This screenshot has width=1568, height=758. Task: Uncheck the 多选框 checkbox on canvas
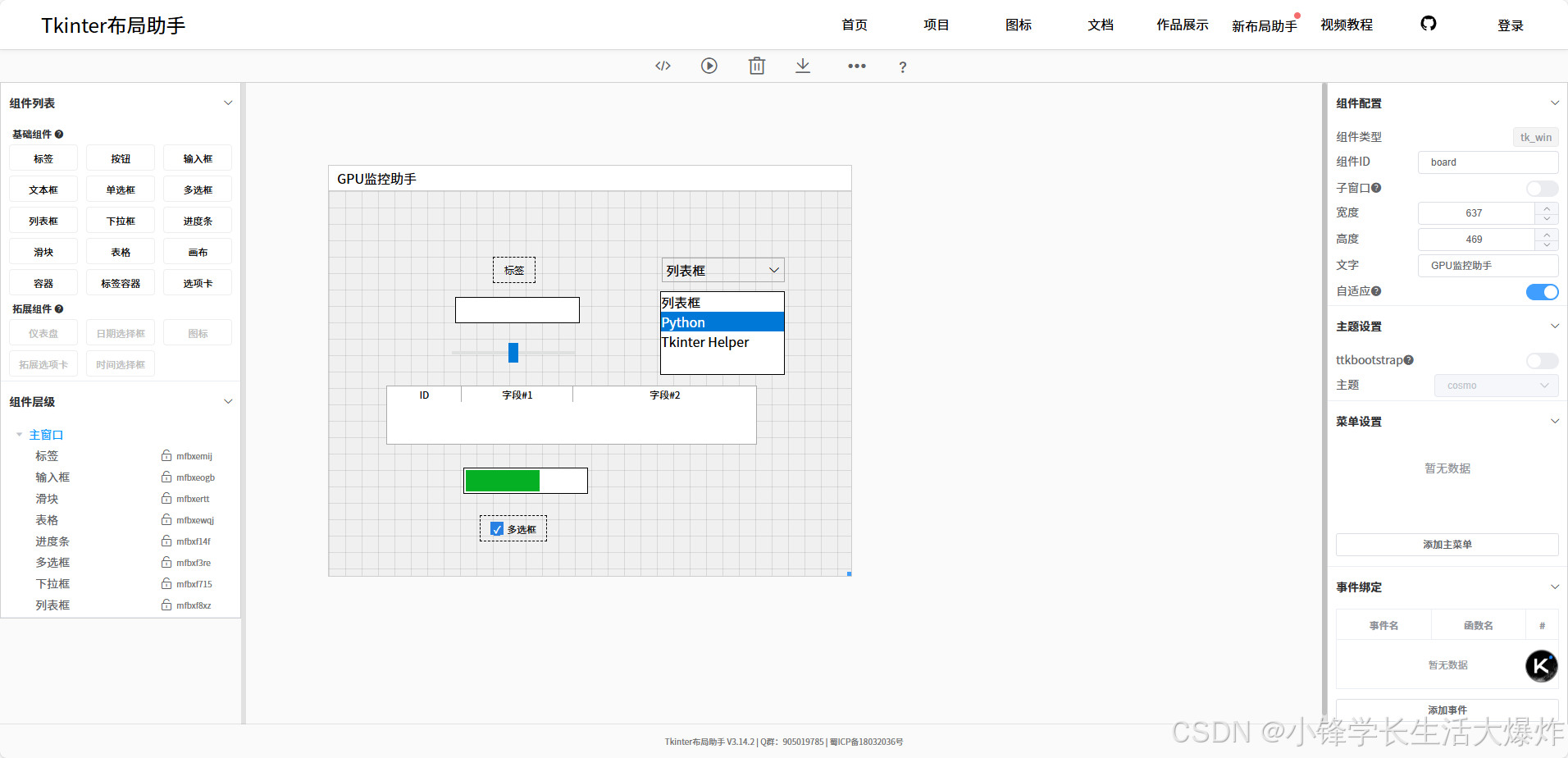497,529
